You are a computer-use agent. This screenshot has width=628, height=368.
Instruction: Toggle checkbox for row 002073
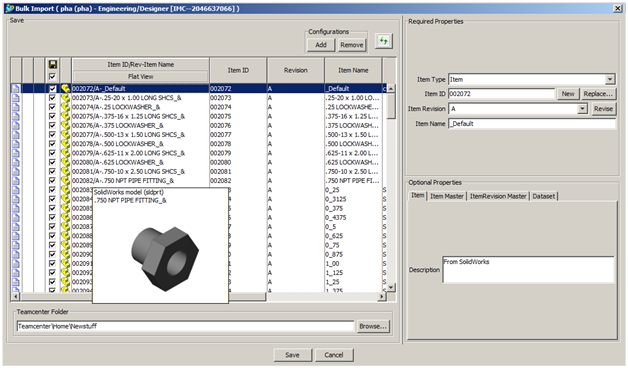[x=52, y=98]
